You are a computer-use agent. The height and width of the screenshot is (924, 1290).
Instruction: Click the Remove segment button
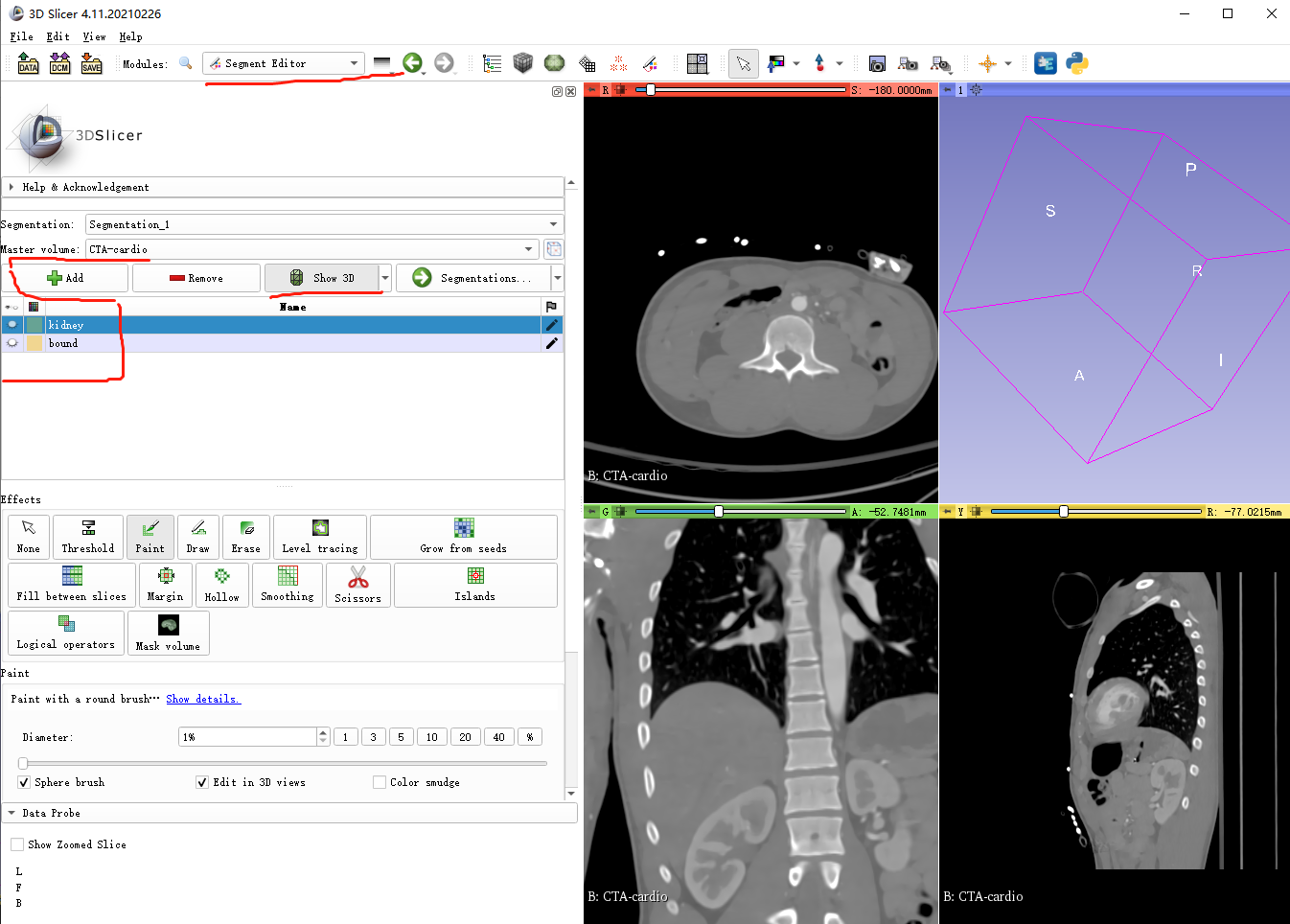point(196,278)
